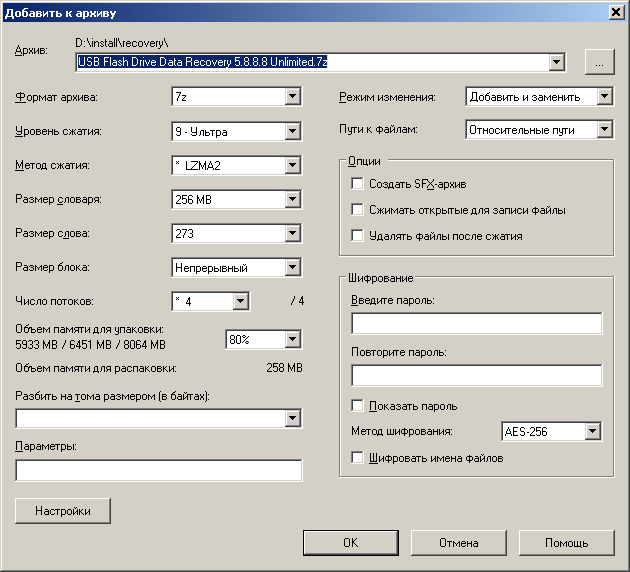This screenshot has height=572, width=630.
Task: Open the Метод шифрования AES-256 dropdown
Action: pos(593,431)
